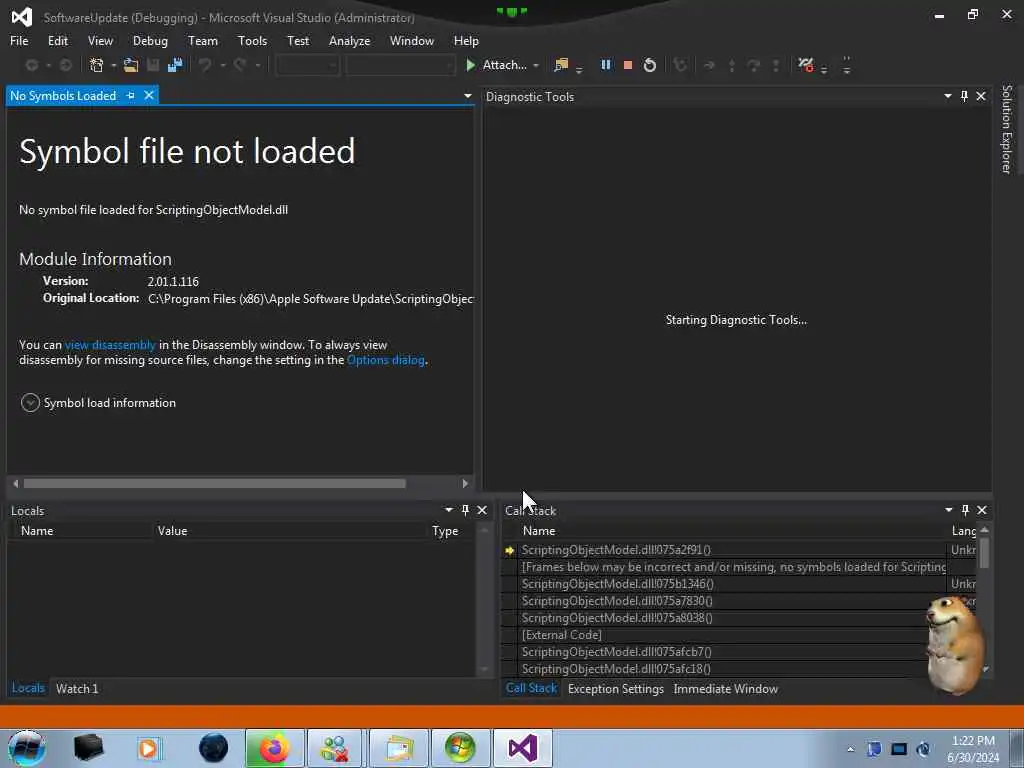Viewport: 1024px width, 768px height.
Task: Open the Test menu
Action: pos(298,40)
